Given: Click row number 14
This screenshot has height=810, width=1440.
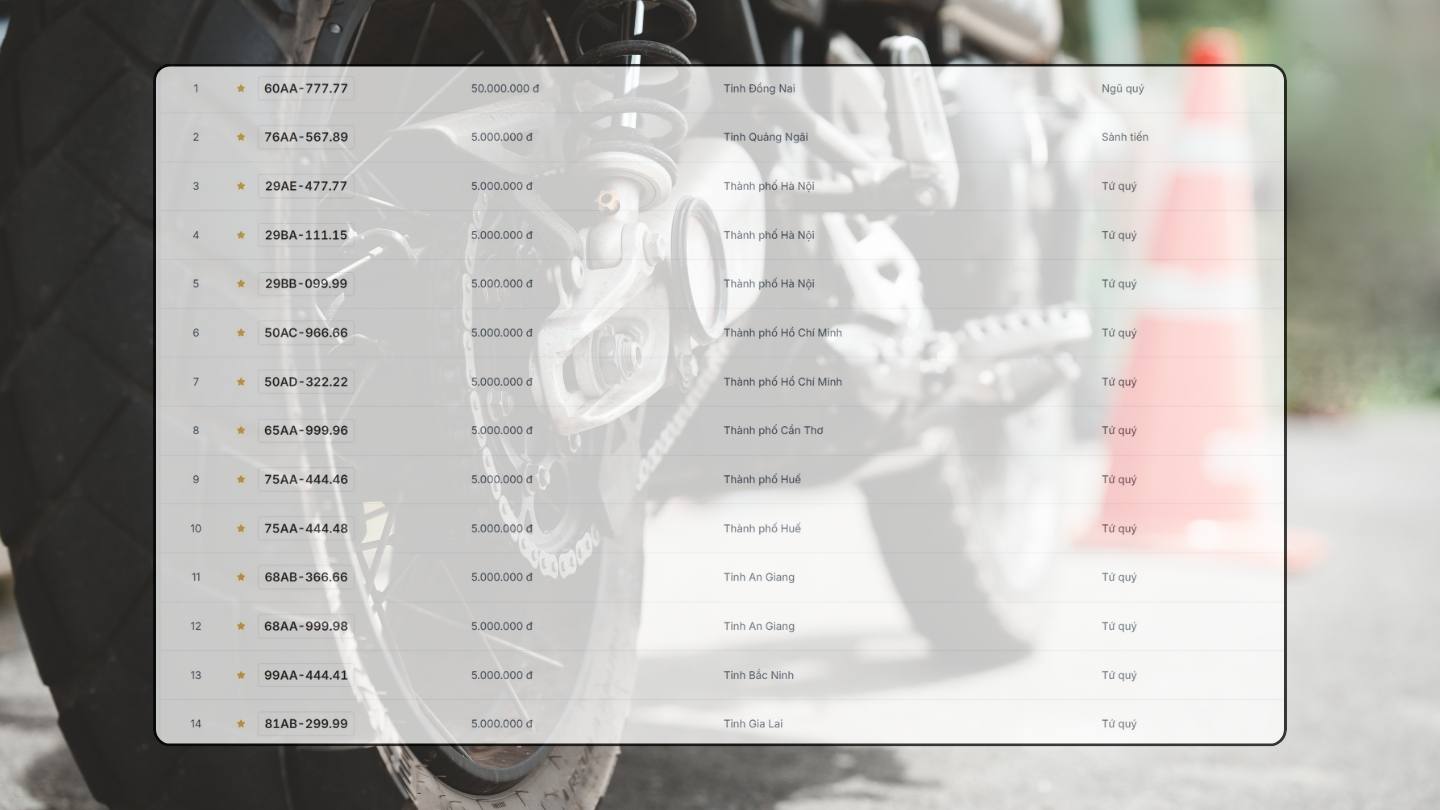Looking at the screenshot, I should 196,724.
